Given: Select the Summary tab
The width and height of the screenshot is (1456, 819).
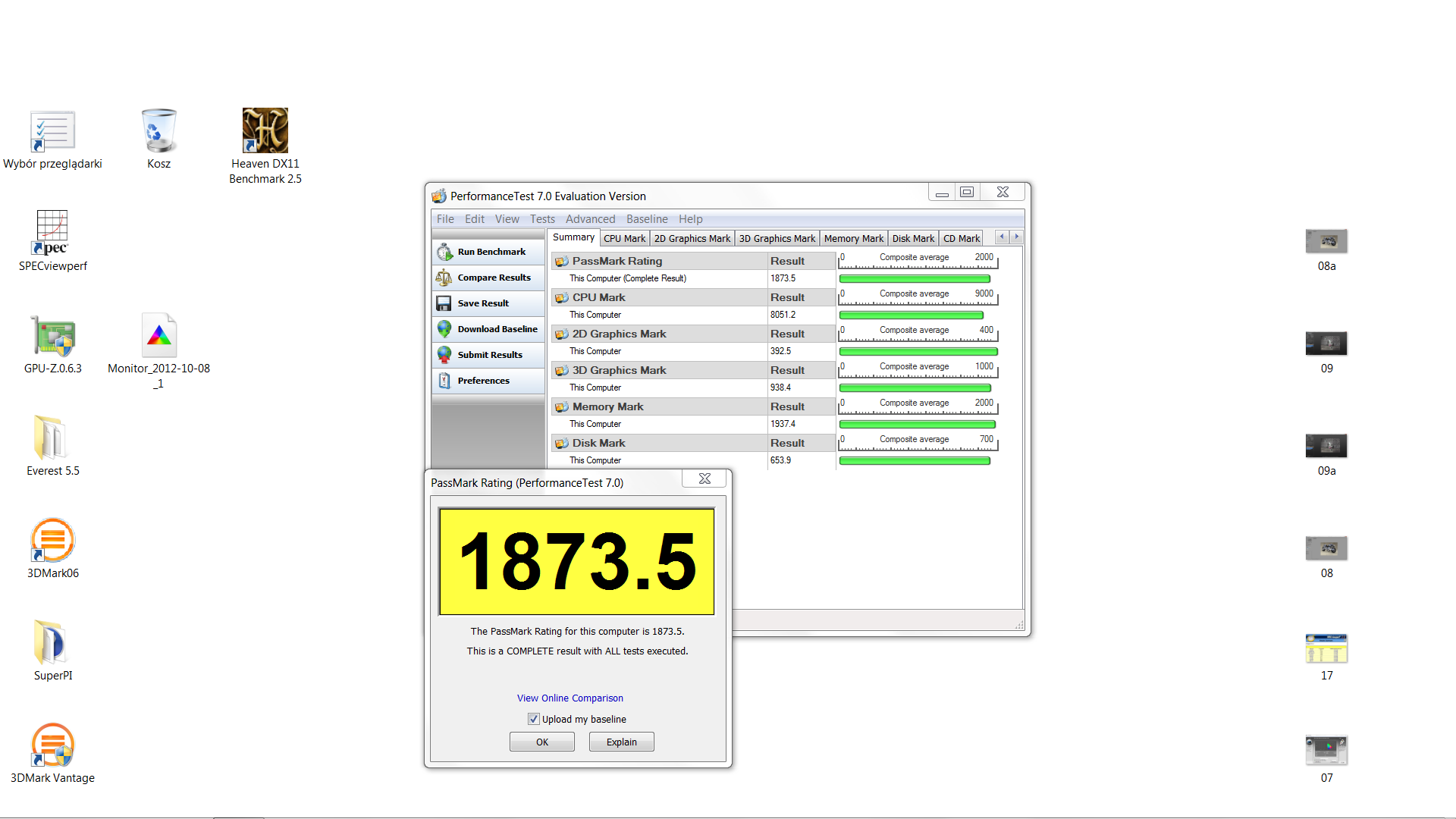Looking at the screenshot, I should click(x=573, y=237).
